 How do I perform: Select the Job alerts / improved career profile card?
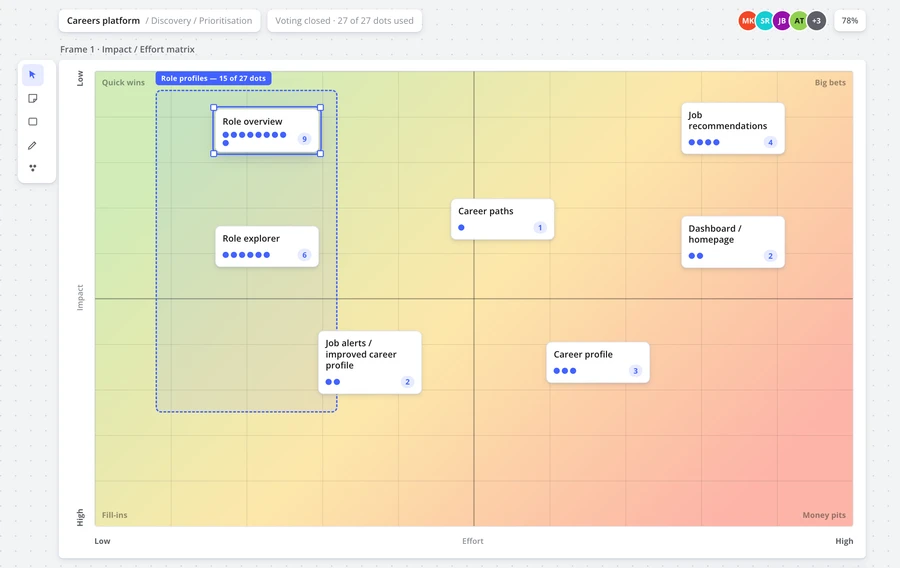[x=370, y=363]
